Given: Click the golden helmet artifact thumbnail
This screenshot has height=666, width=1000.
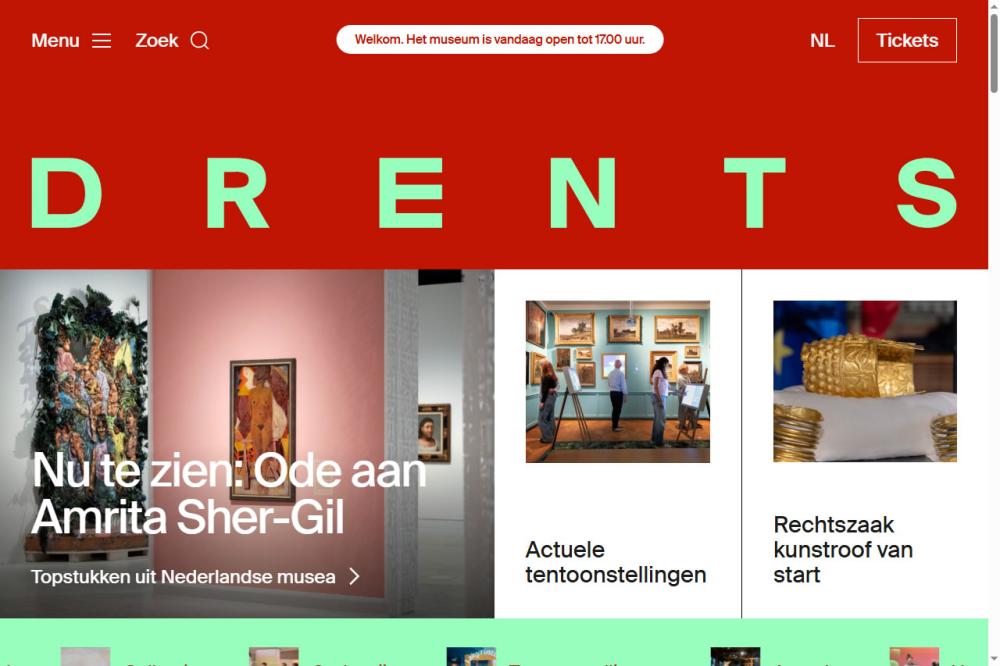Looking at the screenshot, I should [x=865, y=381].
